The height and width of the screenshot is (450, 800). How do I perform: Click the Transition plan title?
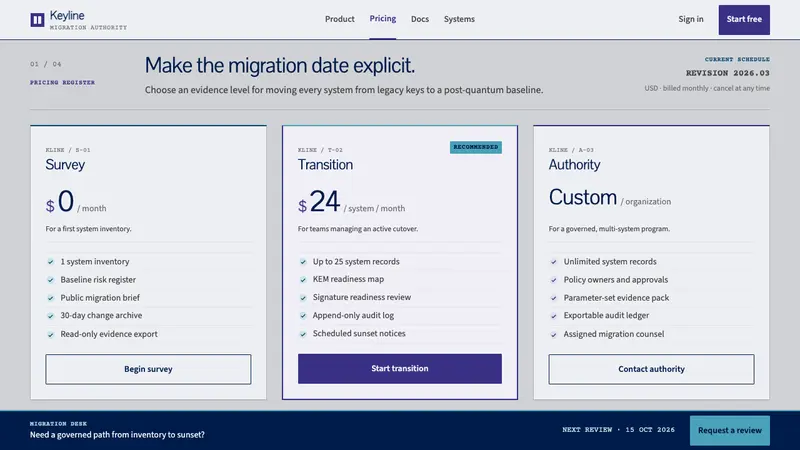point(325,164)
